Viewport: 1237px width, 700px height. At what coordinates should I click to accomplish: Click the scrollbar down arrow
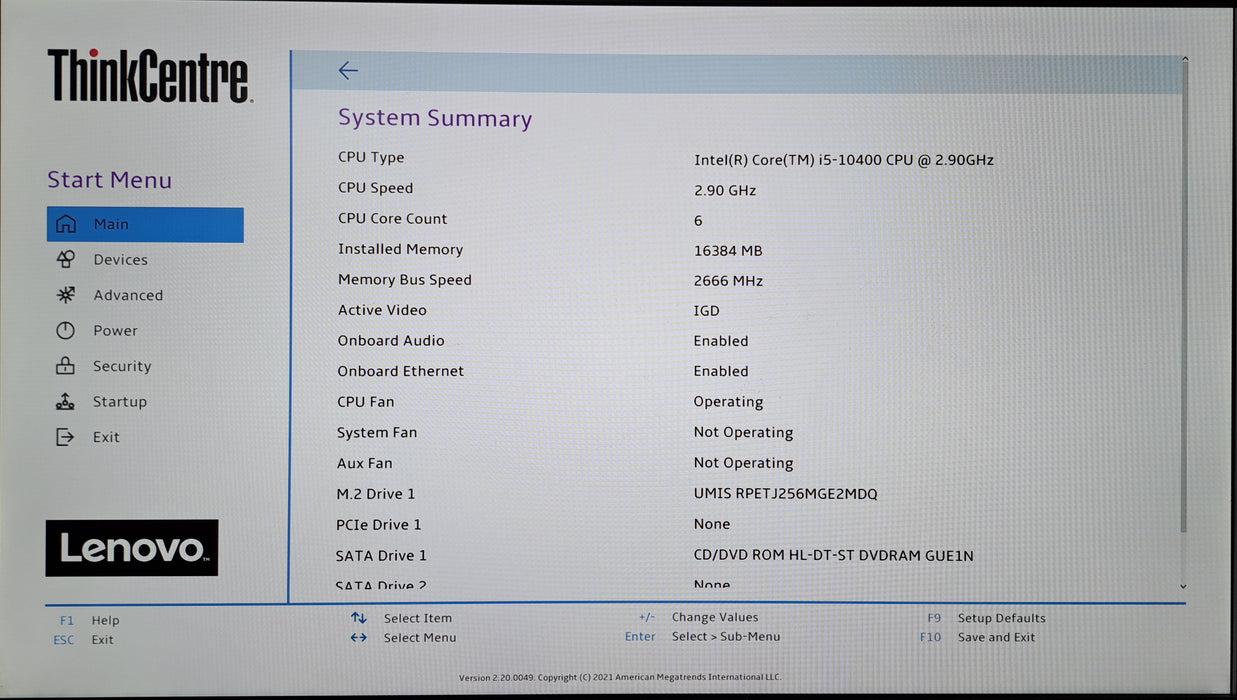(x=1184, y=587)
